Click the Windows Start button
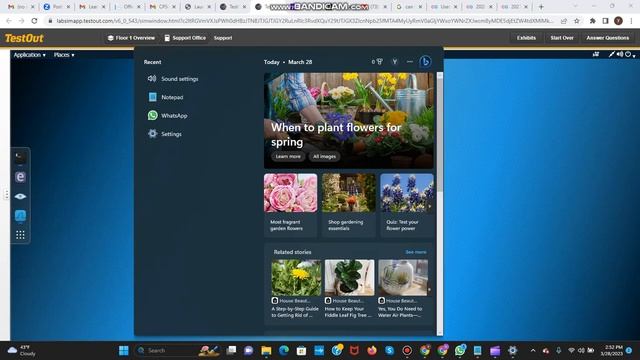Screen dimensions: 640x360 (x=124, y=351)
